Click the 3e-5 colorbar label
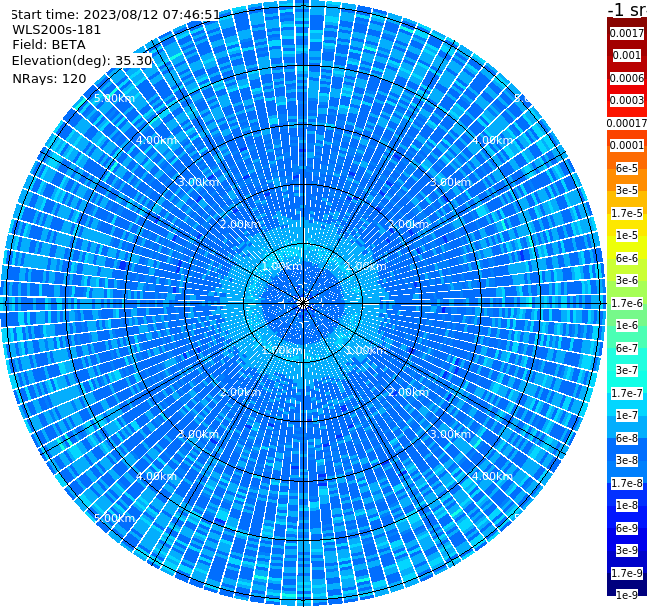This screenshot has width=647, height=607. click(x=627, y=190)
